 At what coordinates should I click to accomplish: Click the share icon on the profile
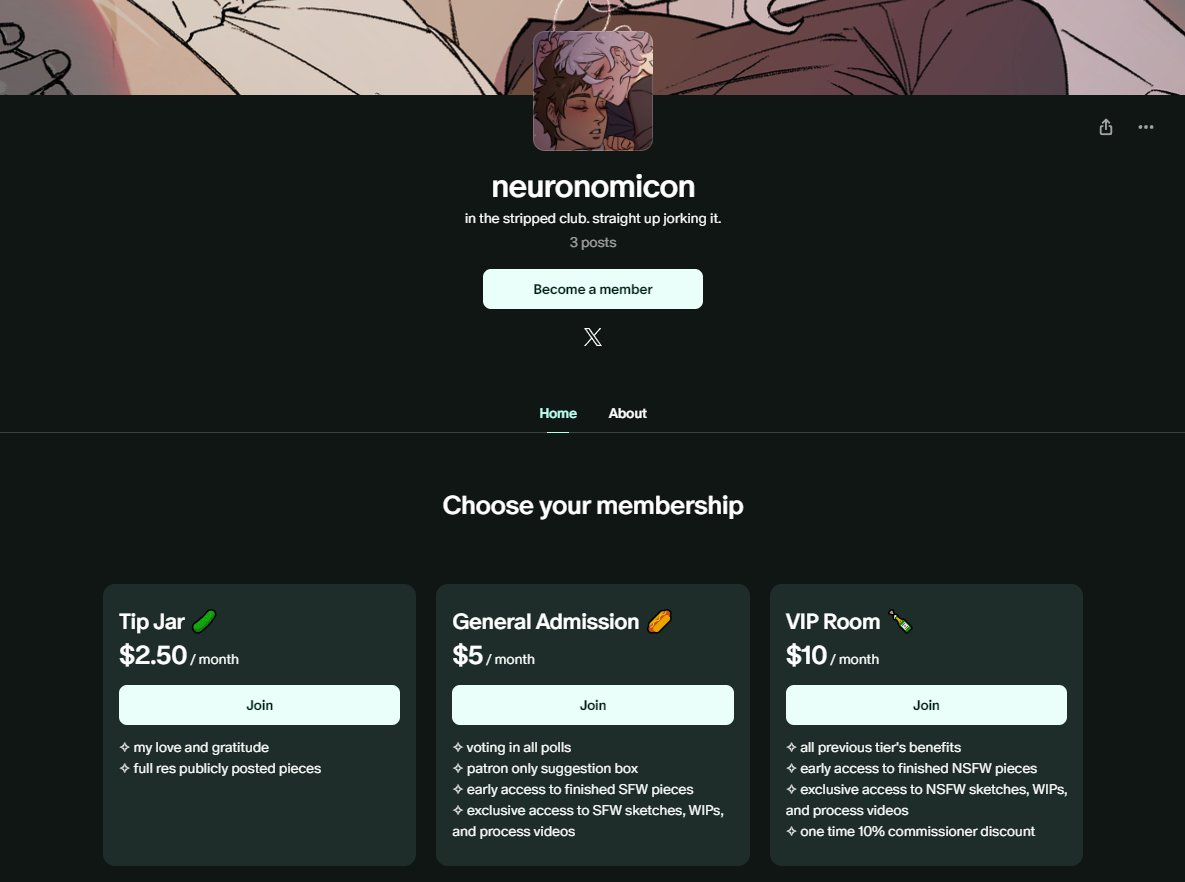pyautogui.click(x=1105, y=127)
